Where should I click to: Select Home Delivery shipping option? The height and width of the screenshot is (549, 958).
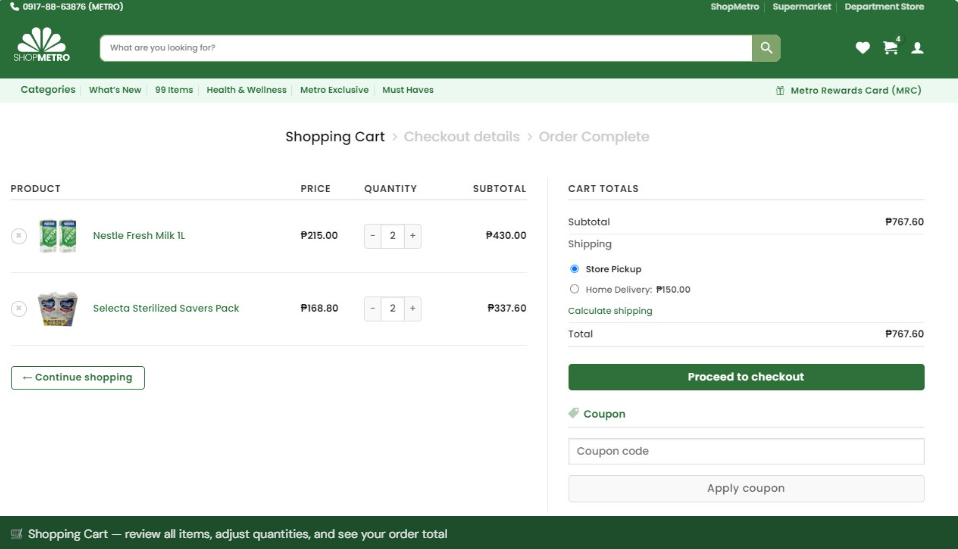[574, 289]
